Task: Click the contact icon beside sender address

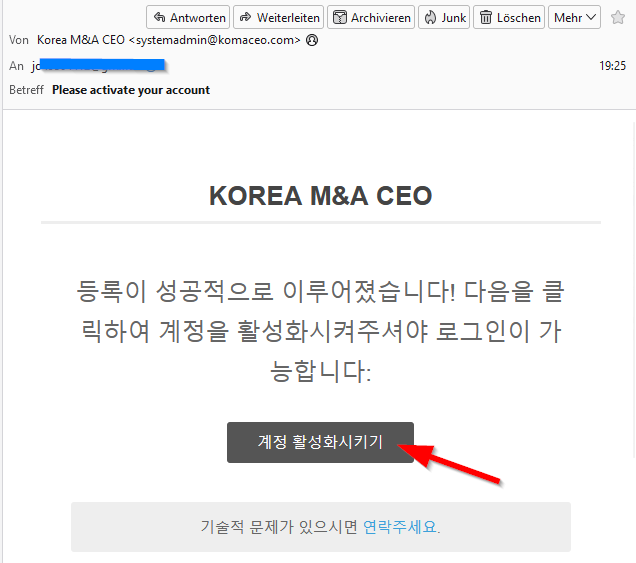Action: coord(312,41)
